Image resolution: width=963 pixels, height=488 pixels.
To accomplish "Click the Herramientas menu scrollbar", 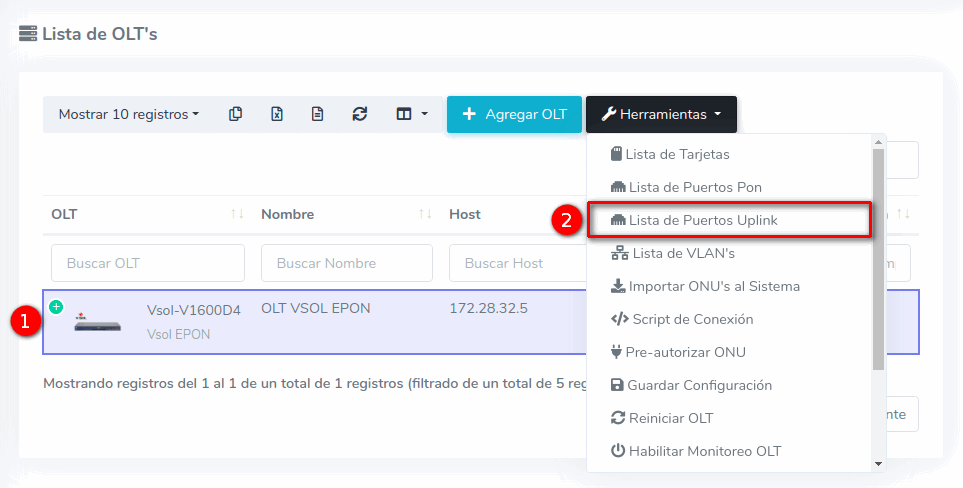I will pyautogui.click(x=878, y=260).
